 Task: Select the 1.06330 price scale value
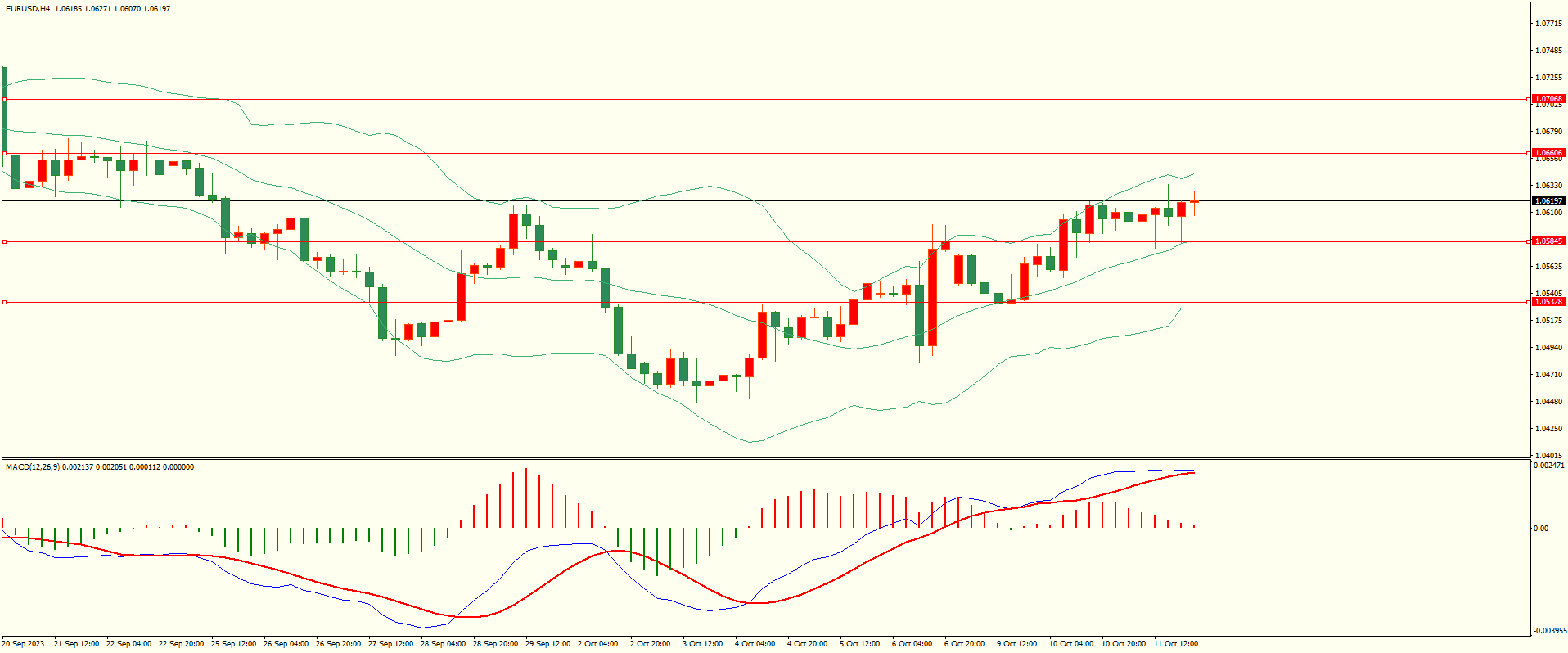(x=1548, y=186)
